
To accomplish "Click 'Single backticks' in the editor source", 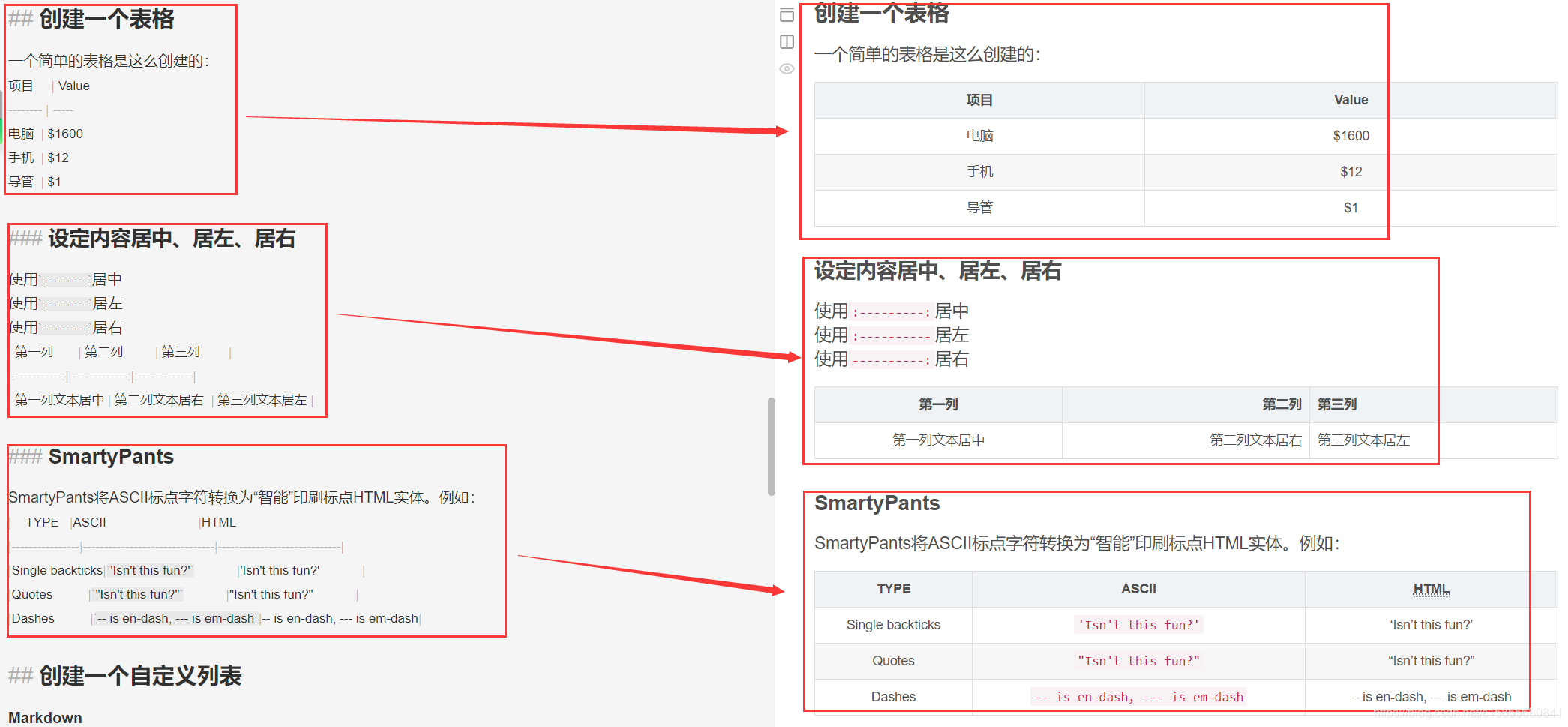I will pos(57,571).
